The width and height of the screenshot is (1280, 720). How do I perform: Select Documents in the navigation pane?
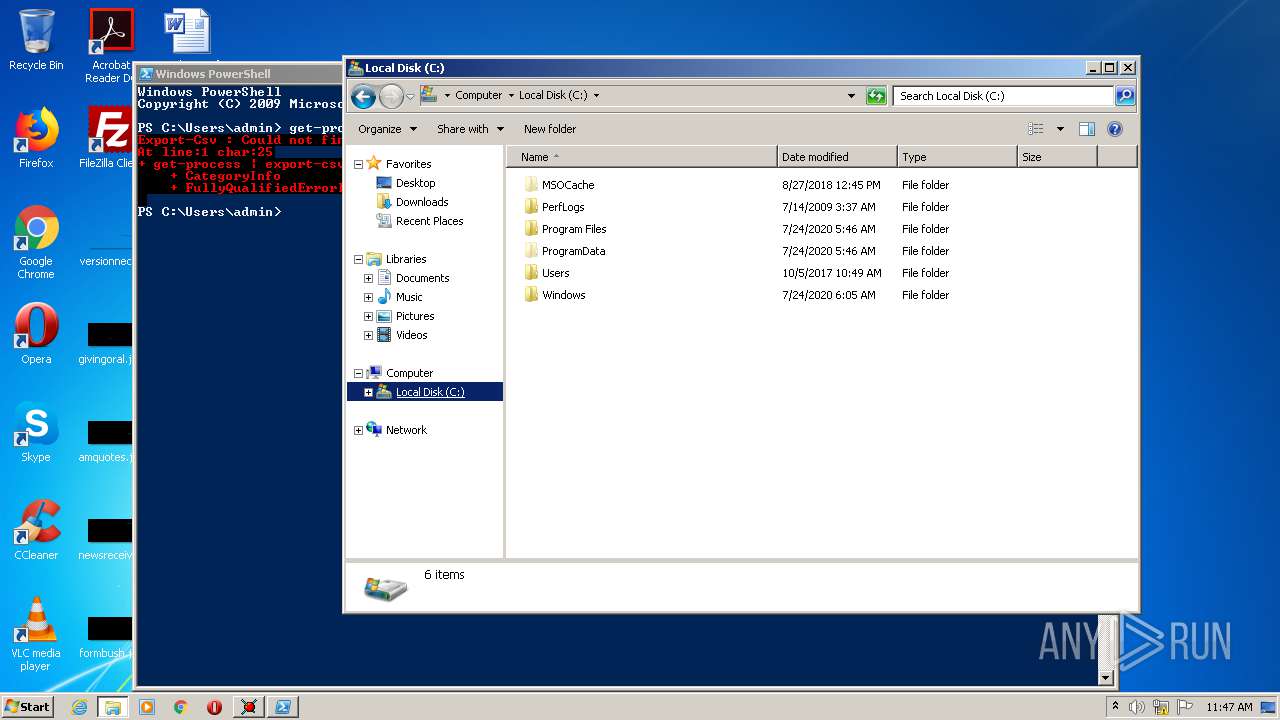tap(422, 278)
